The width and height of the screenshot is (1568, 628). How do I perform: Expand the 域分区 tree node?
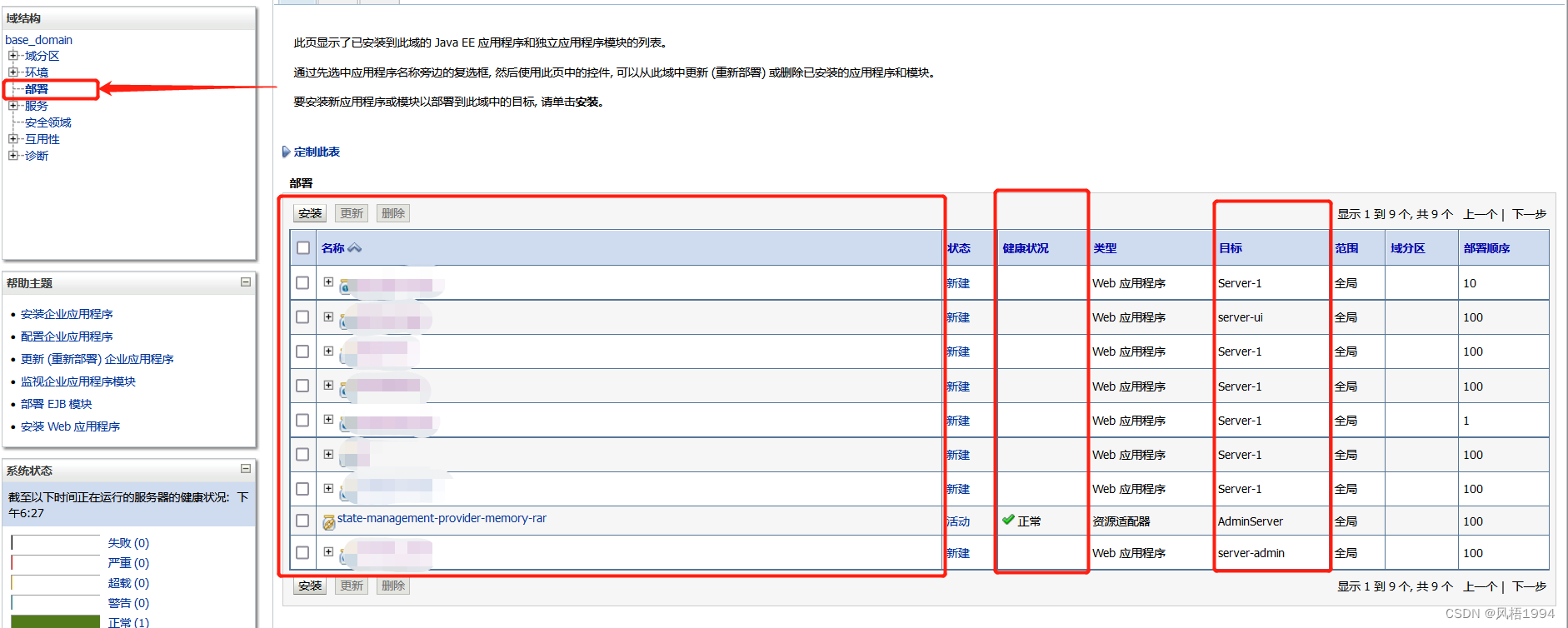13,56
